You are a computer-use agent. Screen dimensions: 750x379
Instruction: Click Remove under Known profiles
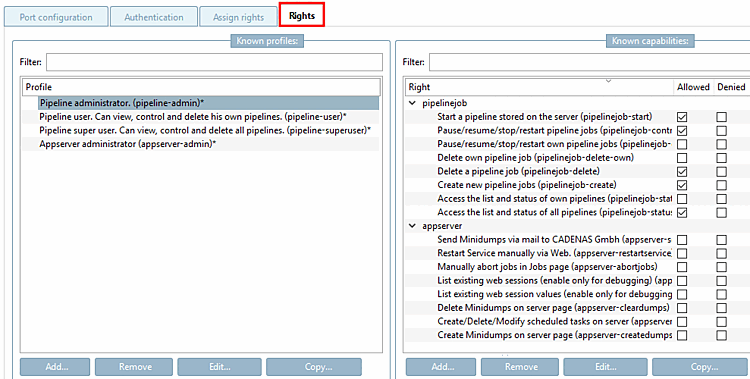[x=134, y=367]
